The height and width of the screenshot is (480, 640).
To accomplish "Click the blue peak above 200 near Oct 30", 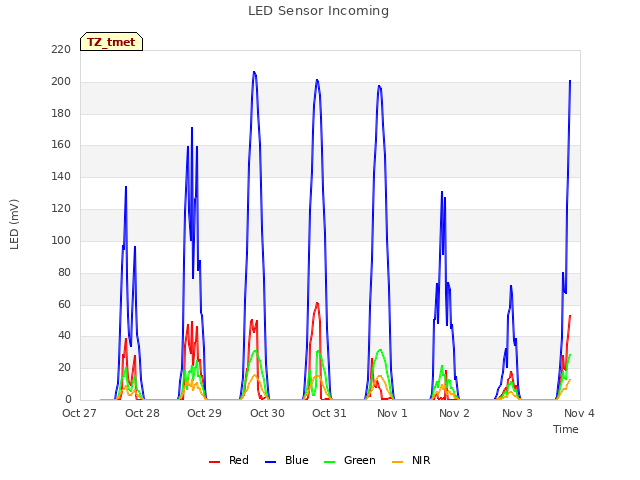I will pyautogui.click(x=254, y=72).
